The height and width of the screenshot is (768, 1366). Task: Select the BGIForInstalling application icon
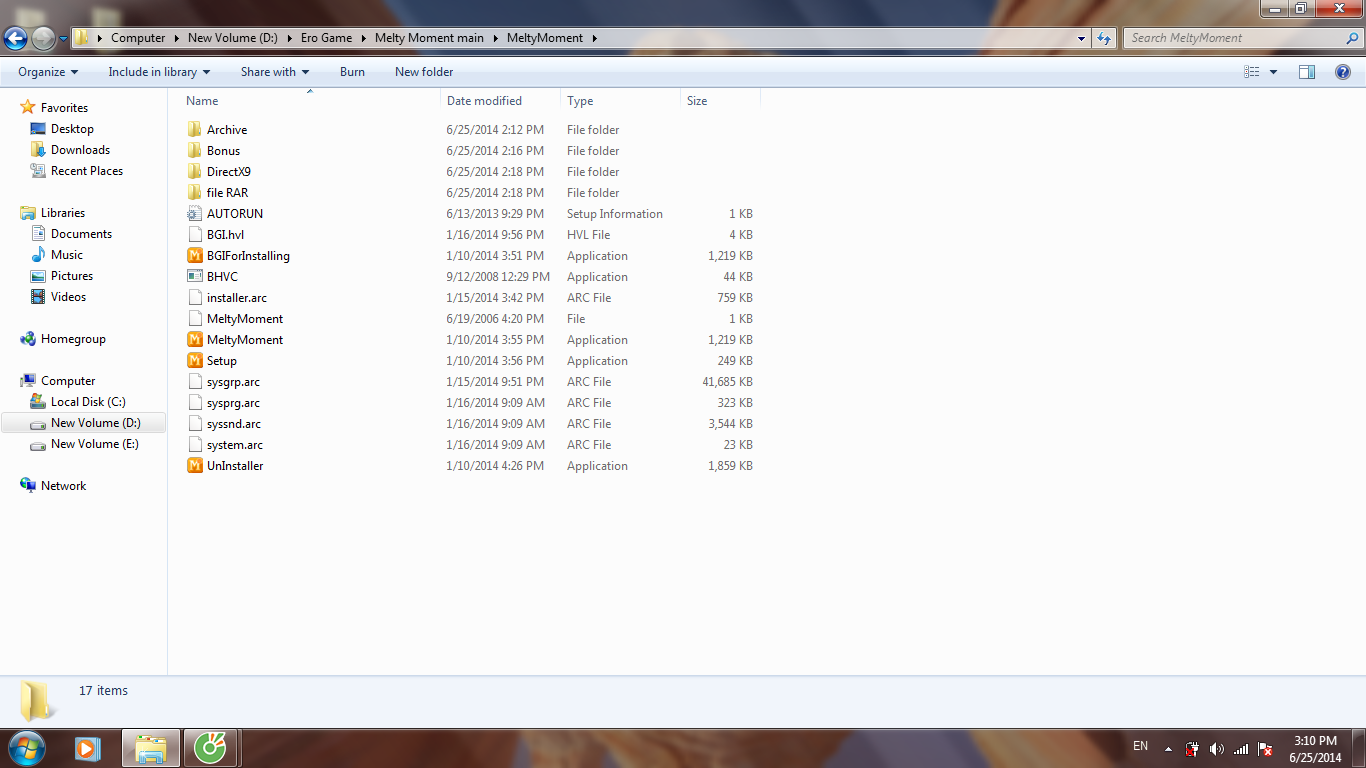pyautogui.click(x=195, y=256)
